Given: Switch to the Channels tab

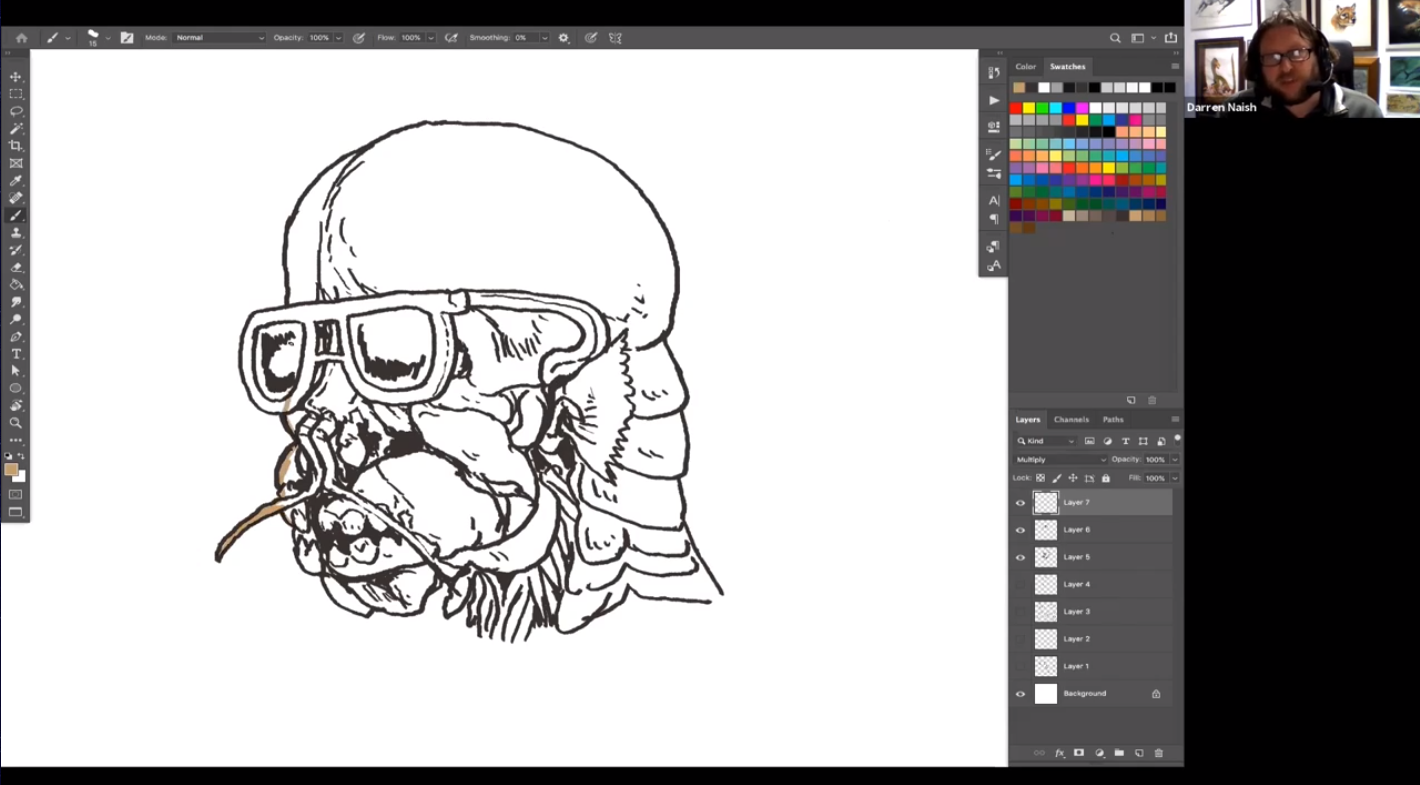Looking at the screenshot, I should (x=1071, y=420).
